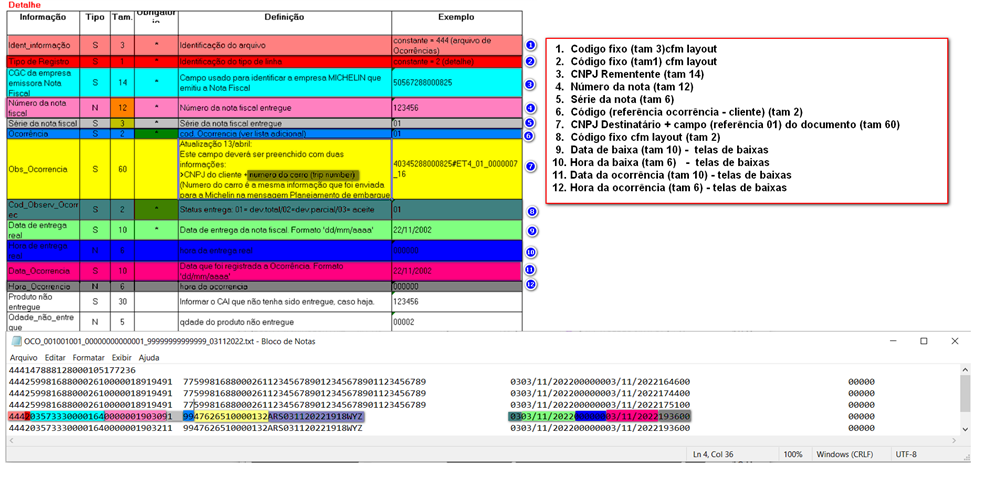The width and height of the screenshot is (995, 486).
Task: Click the horizontal scrollbar right arrow
Action: coord(954,440)
